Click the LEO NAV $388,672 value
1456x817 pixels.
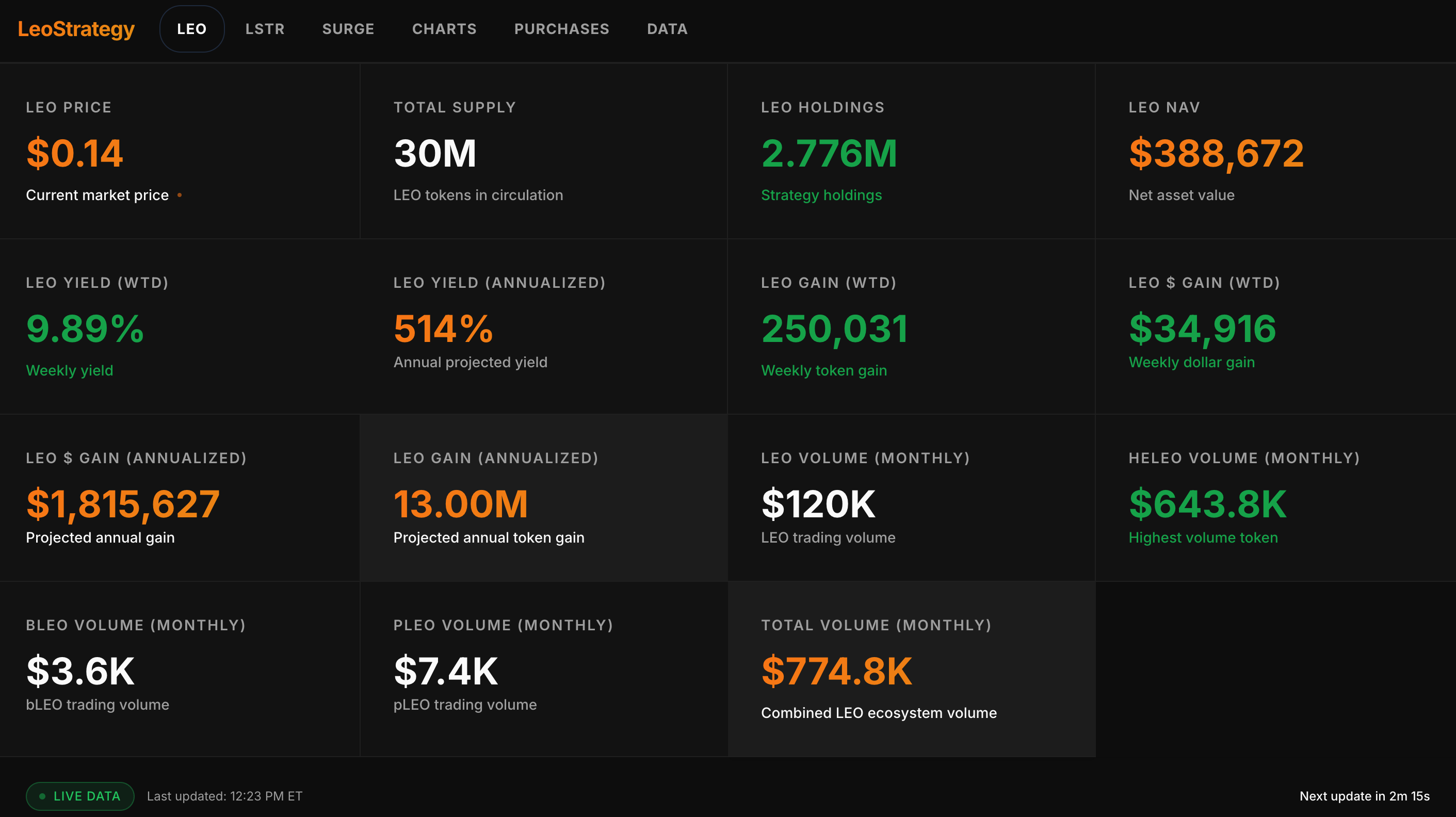[1216, 153]
